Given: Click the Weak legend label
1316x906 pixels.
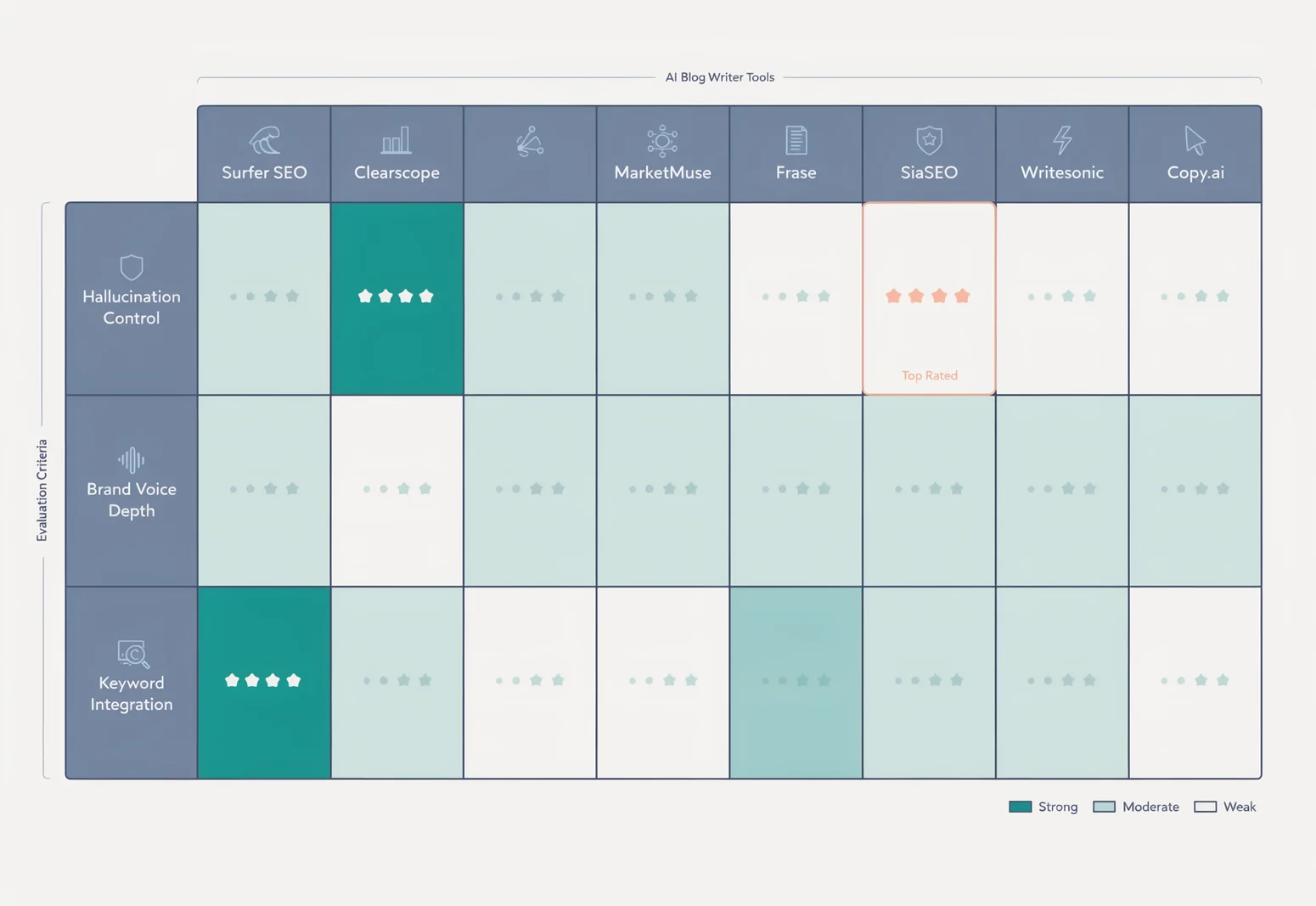Looking at the screenshot, I should tap(1240, 807).
